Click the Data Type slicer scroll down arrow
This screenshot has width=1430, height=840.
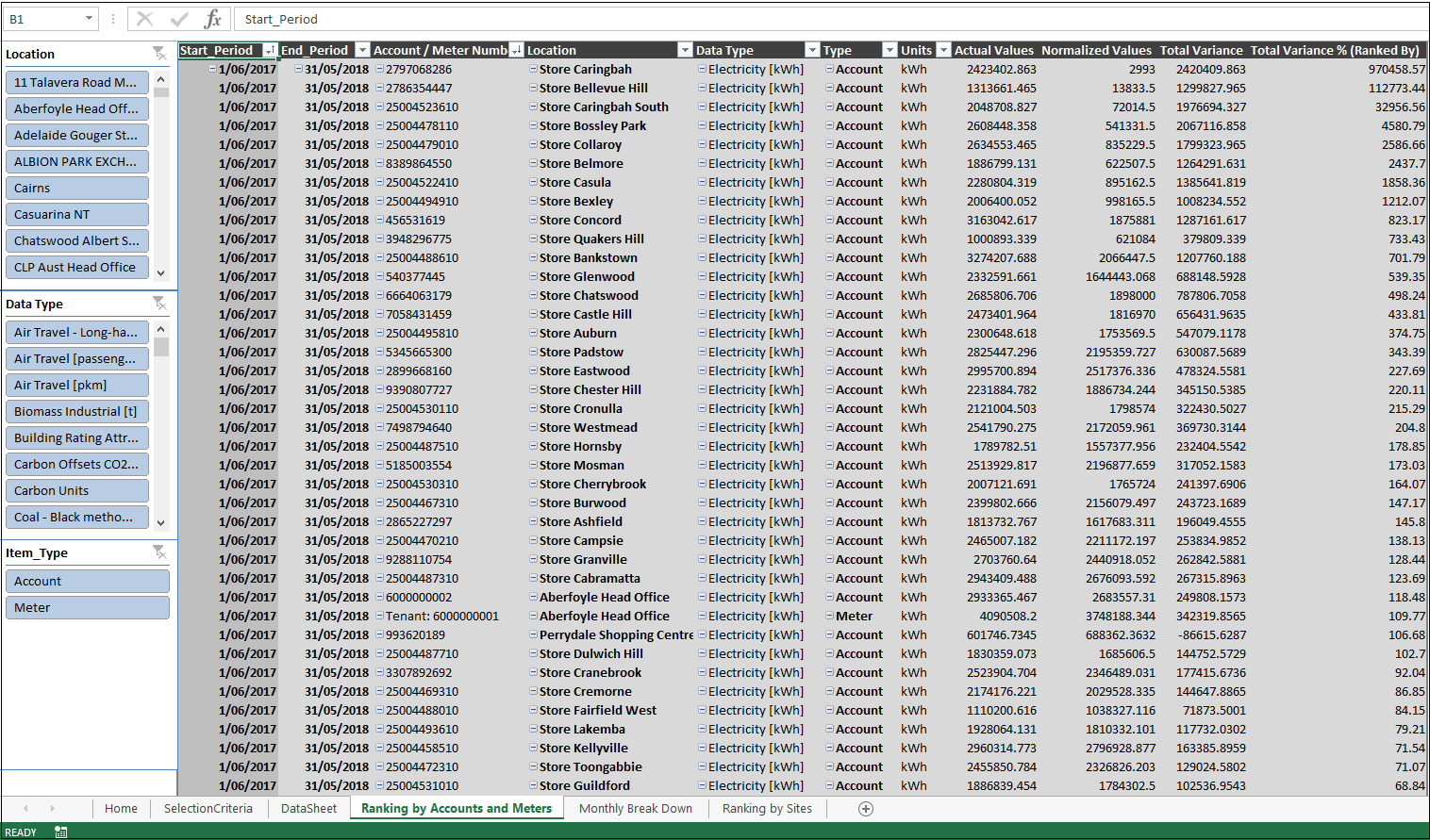(x=161, y=522)
